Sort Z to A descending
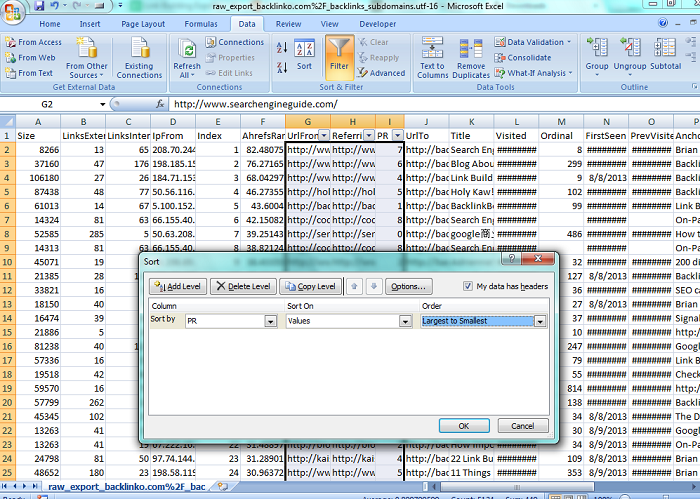700x499 pixels. (x=282, y=68)
